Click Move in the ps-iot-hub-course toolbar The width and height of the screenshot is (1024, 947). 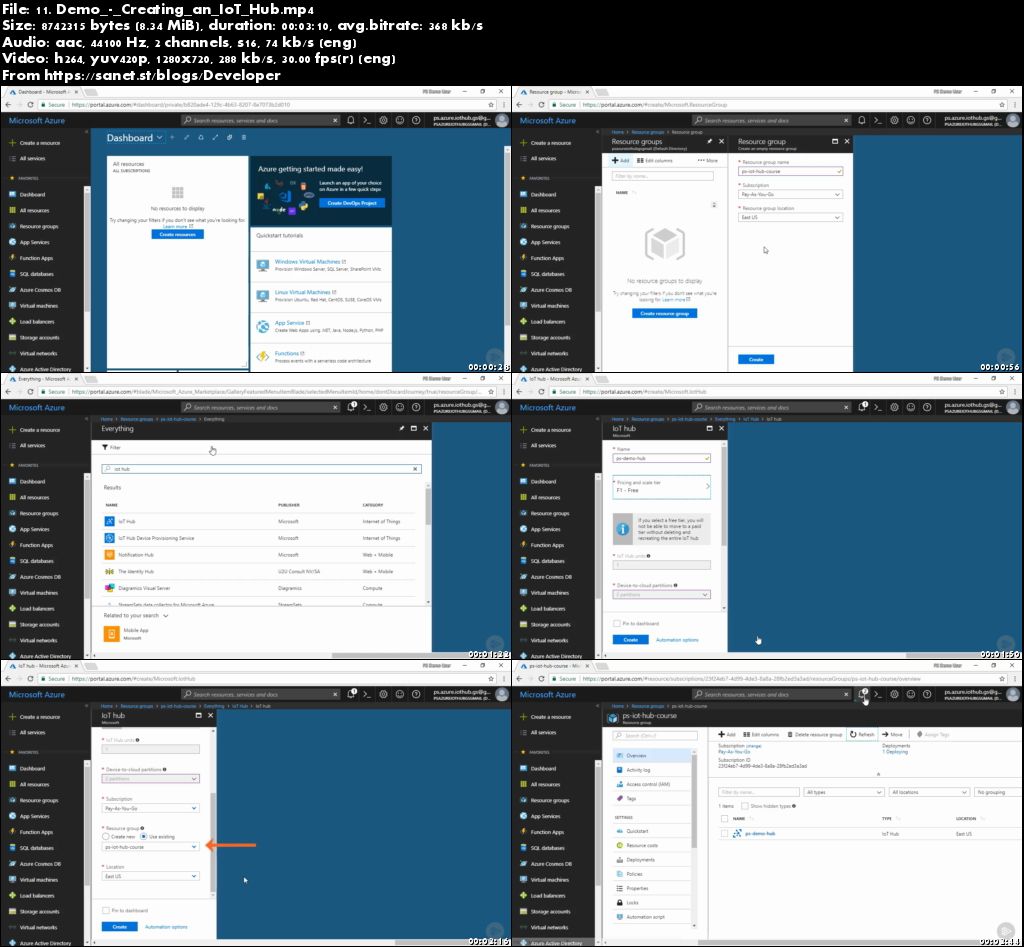tap(893, 735)
